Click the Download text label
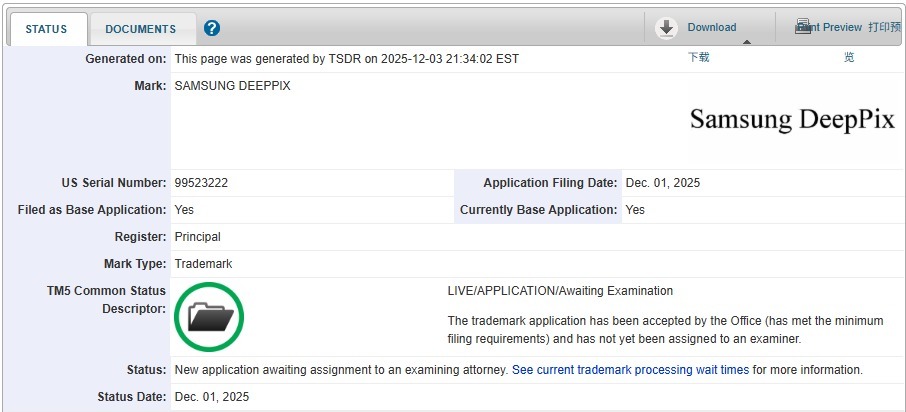 click(711, 27)
